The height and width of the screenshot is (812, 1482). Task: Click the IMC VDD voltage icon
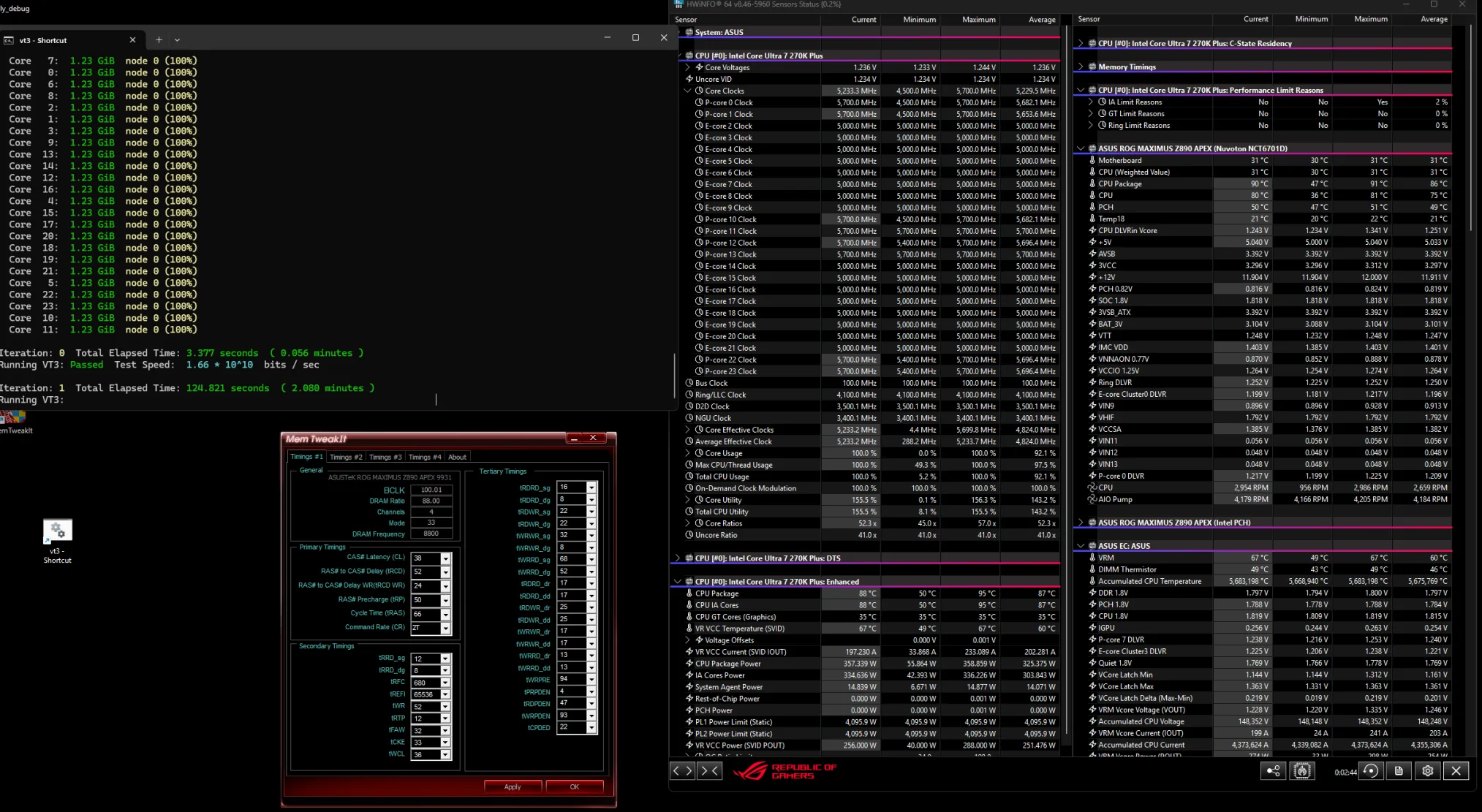tap(1092, 347)
